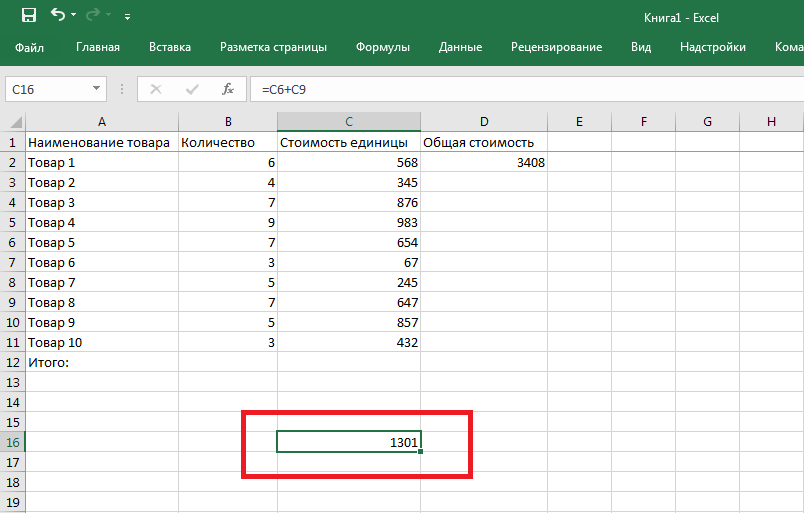Select column D header

pyautogui.click(x=483, y=122)
